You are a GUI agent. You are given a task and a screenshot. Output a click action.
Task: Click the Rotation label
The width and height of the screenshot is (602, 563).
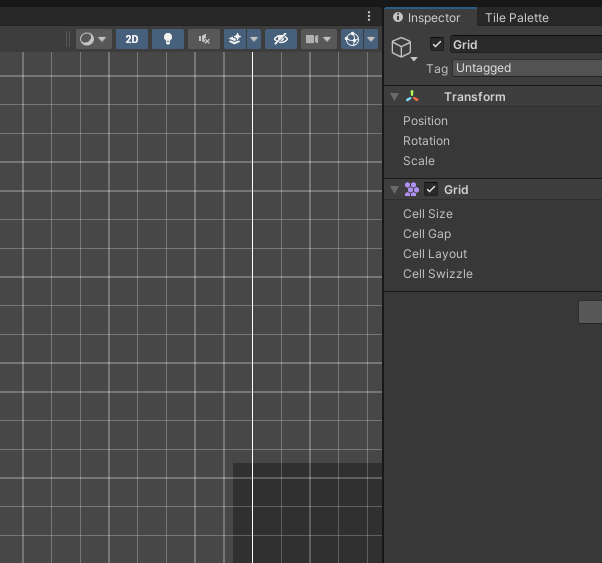click(x=426, y=141)
